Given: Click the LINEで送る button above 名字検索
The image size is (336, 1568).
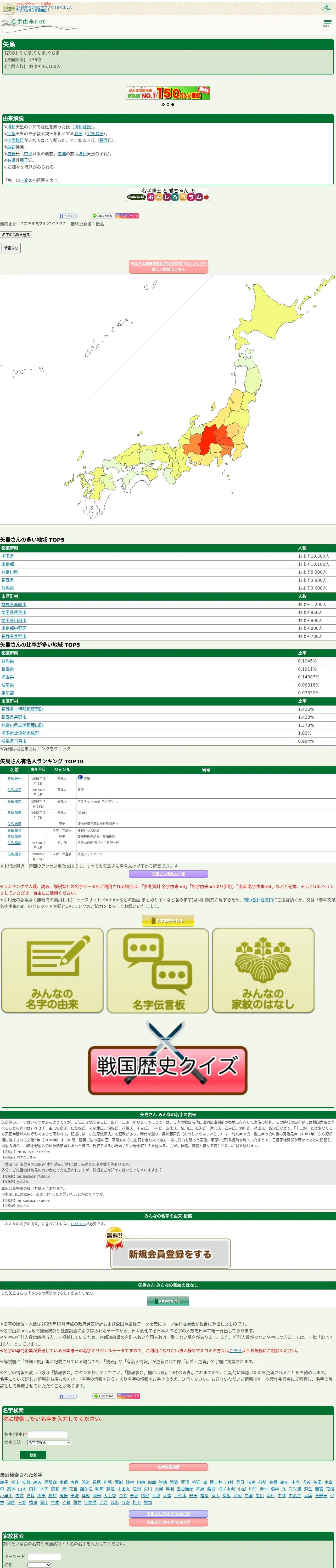Looking at the screenshot, I should coord(103,1396).
